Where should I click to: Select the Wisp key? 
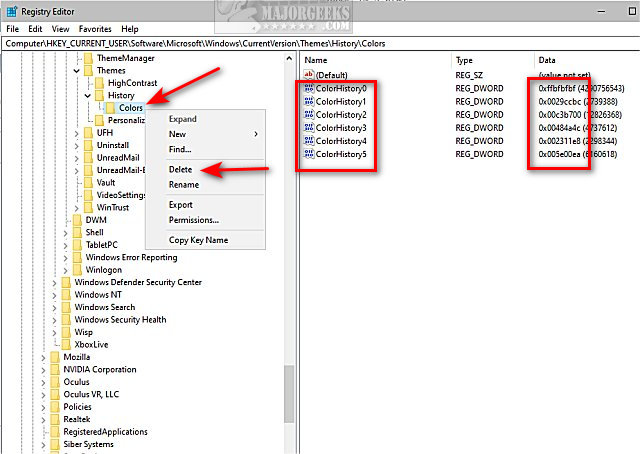83,332
